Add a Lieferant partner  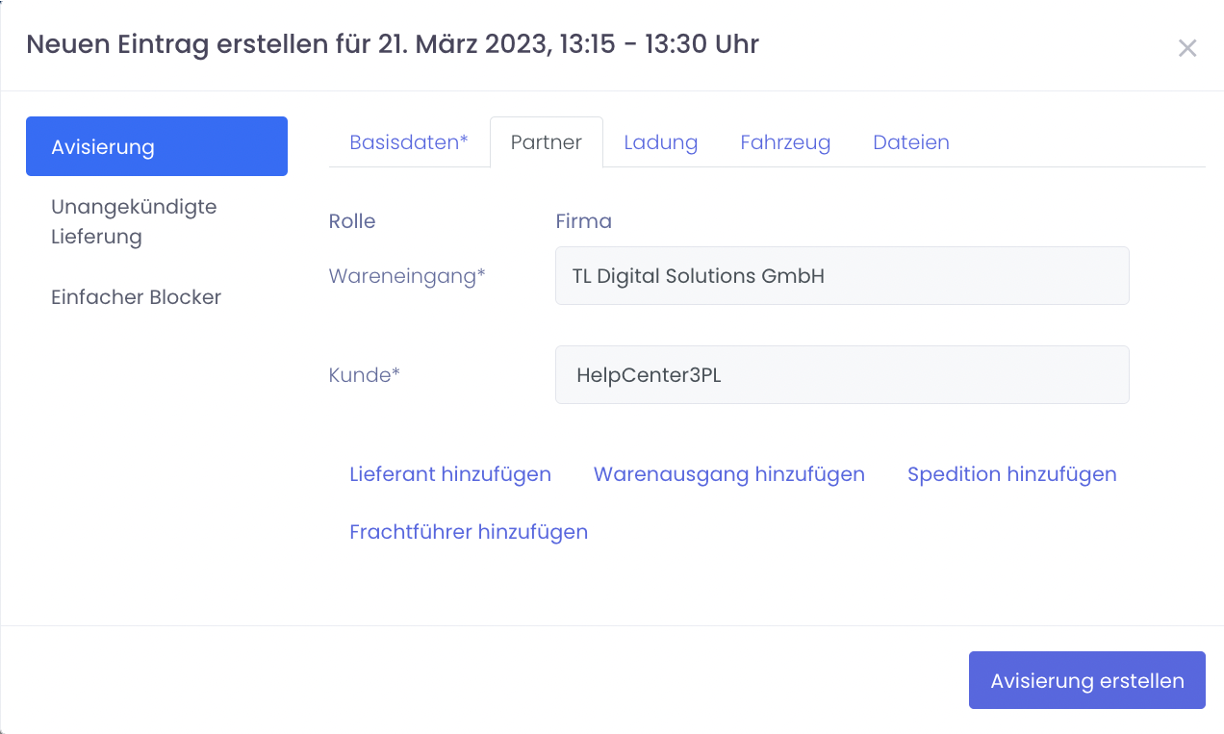(x=450, y=474)
